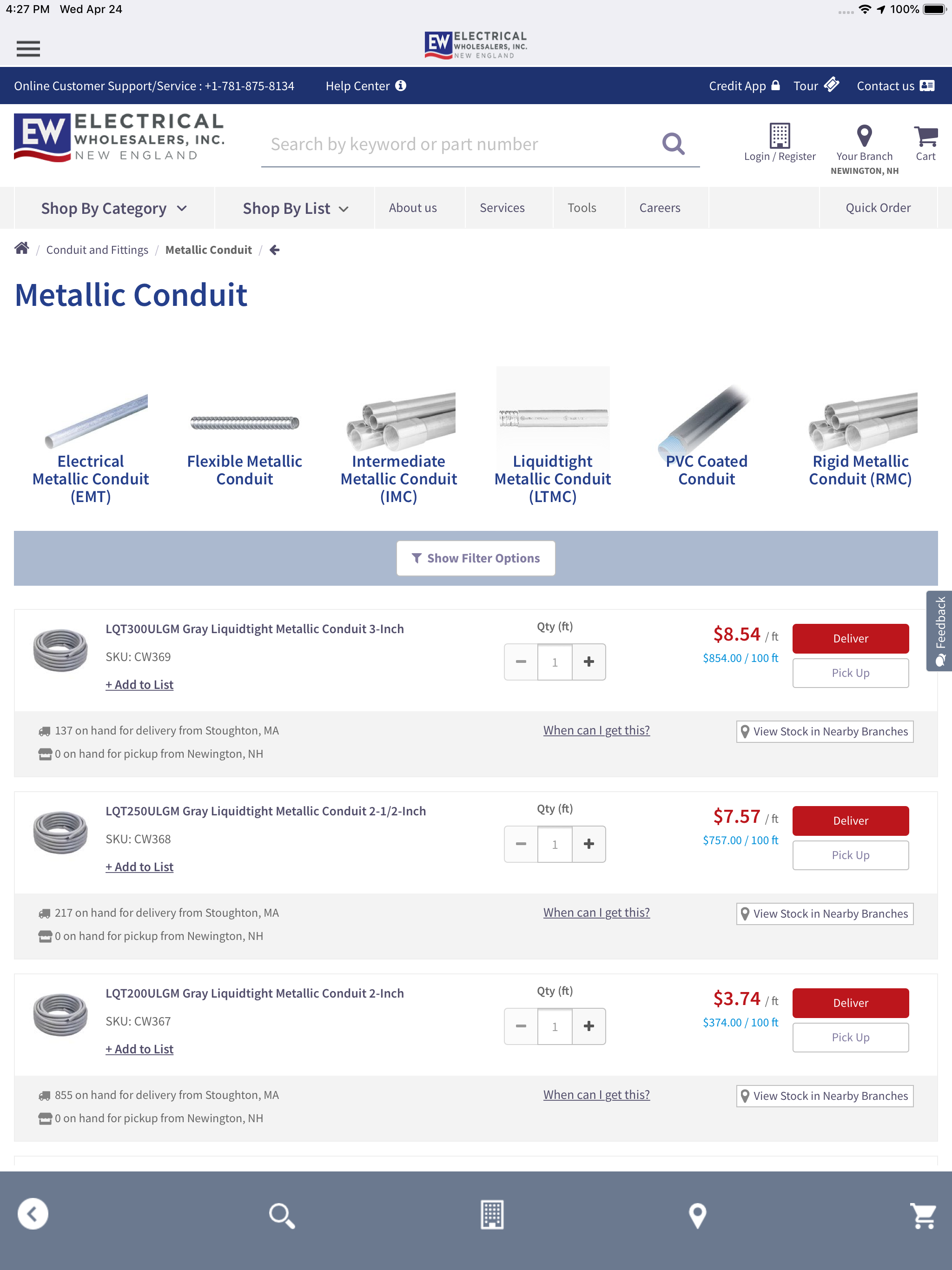Open the hamburger menu icon
The width and height of the screenshot is (952, 1270).
click(28, 49)
